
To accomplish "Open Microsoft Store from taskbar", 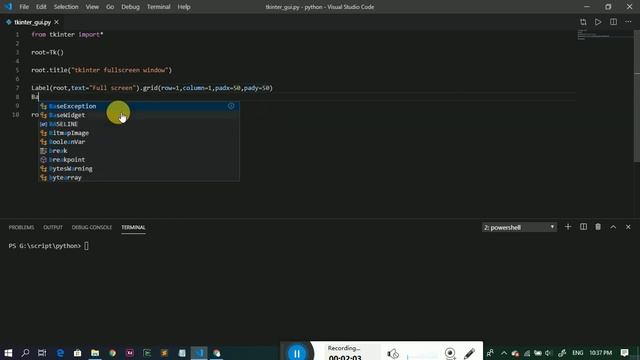I will pos(78,353).
